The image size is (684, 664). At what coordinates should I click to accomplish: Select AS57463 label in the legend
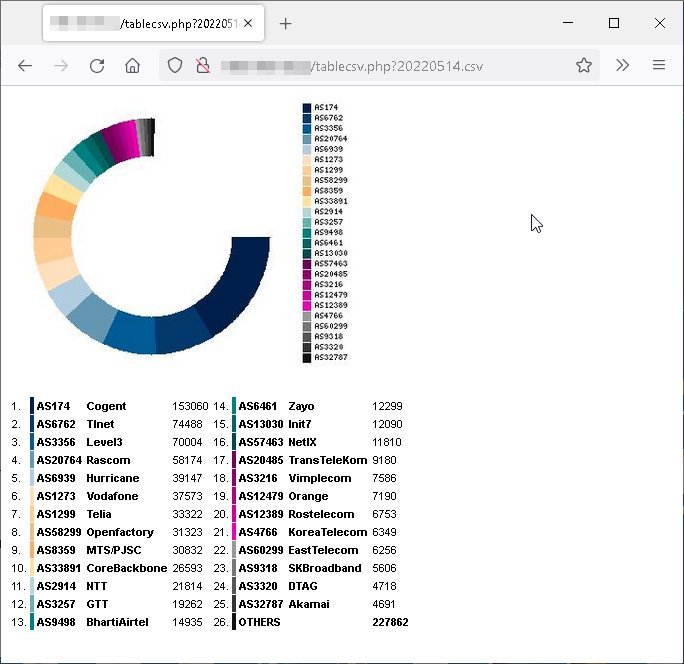pos(331,264)
